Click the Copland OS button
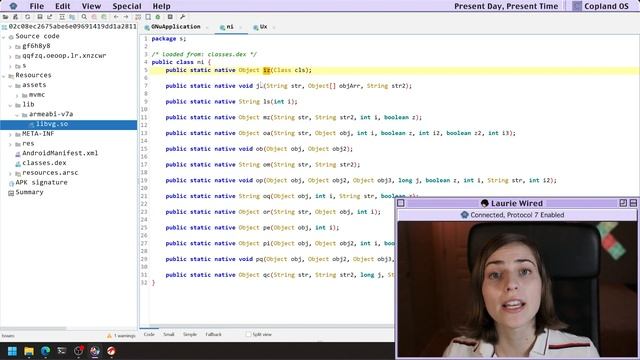 coord(601,6)
